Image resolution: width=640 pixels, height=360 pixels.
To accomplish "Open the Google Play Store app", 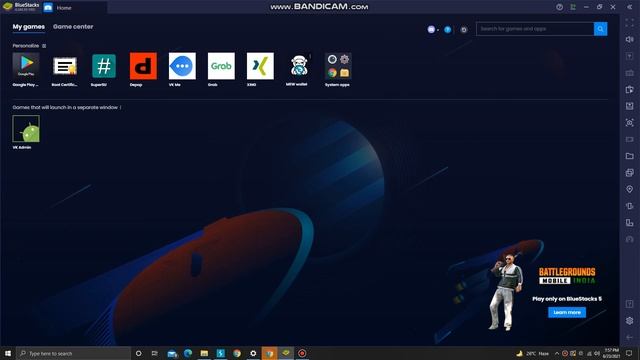I will (26, 66).
